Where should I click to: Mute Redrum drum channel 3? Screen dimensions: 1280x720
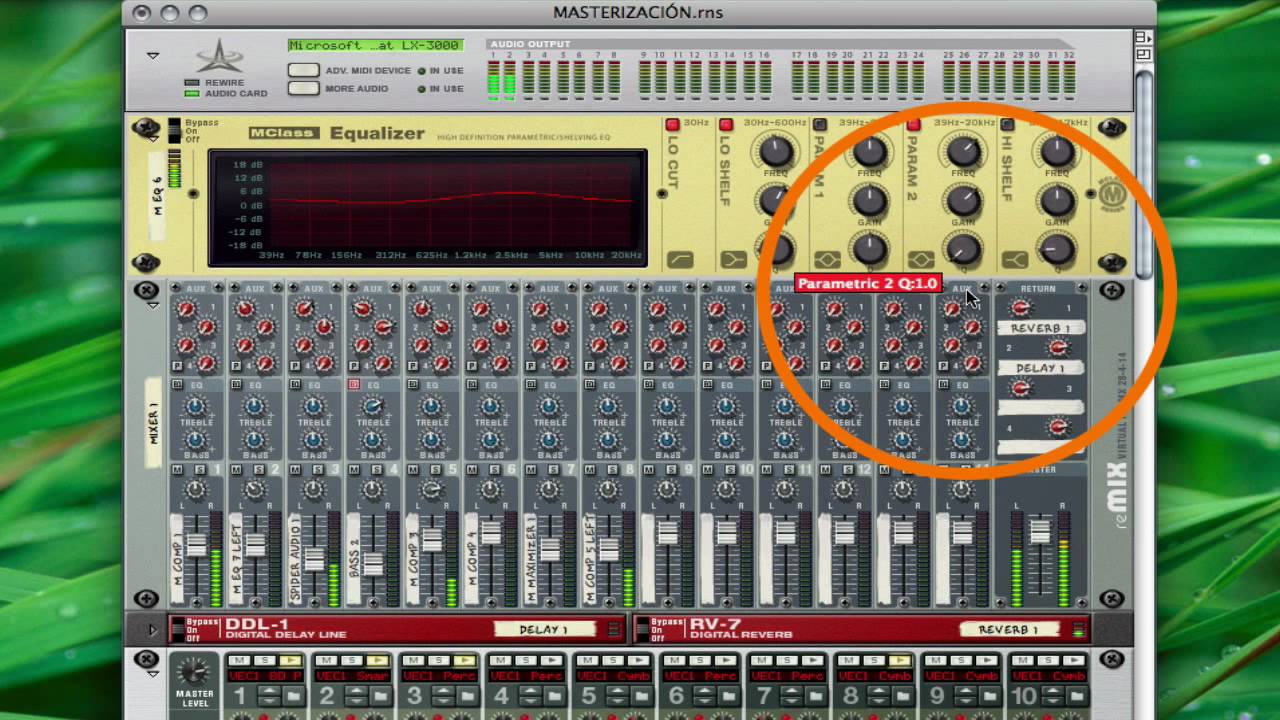click(x=412, y=661)
